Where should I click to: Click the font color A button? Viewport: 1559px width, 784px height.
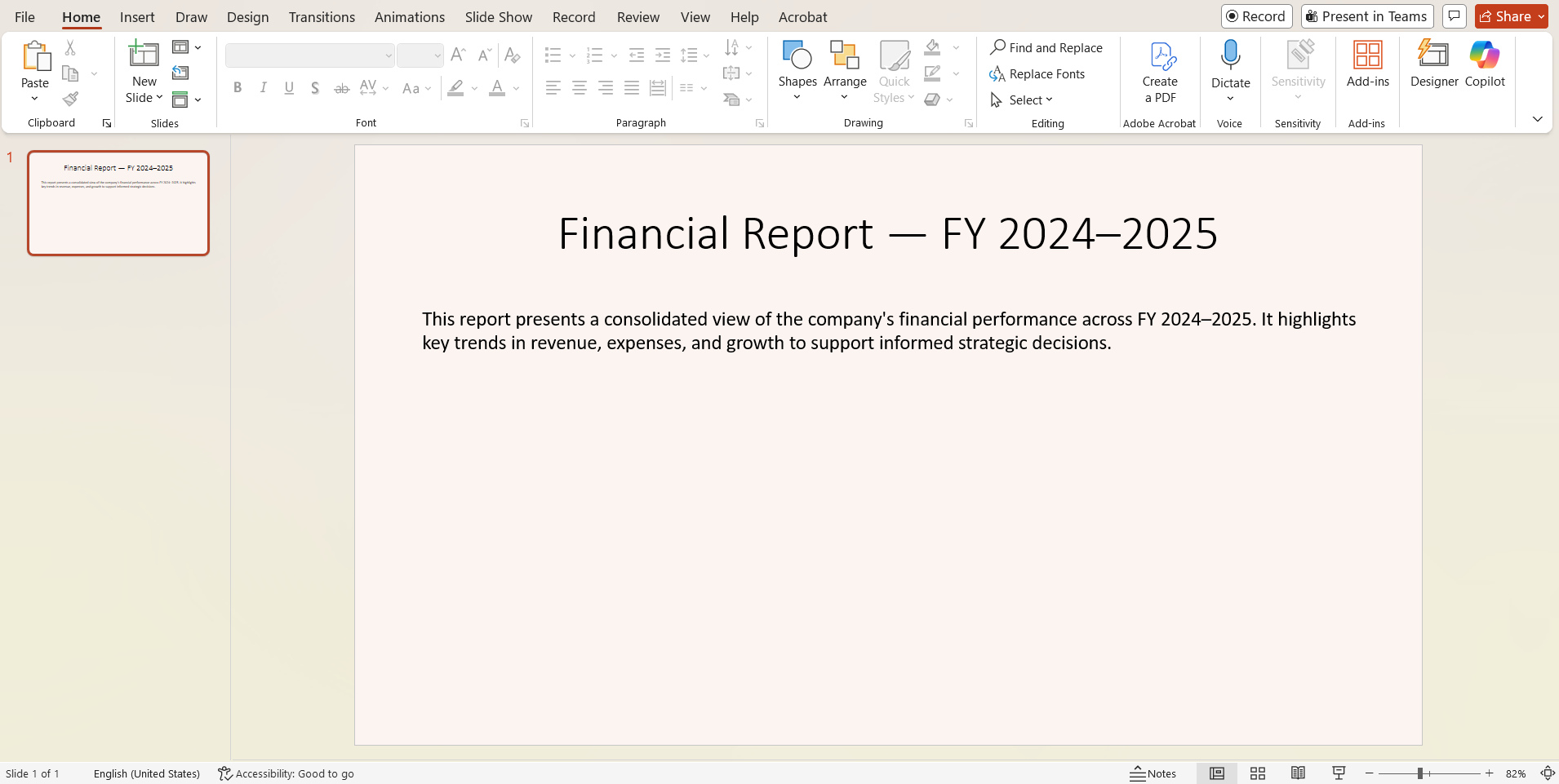[x=497, y=88]
